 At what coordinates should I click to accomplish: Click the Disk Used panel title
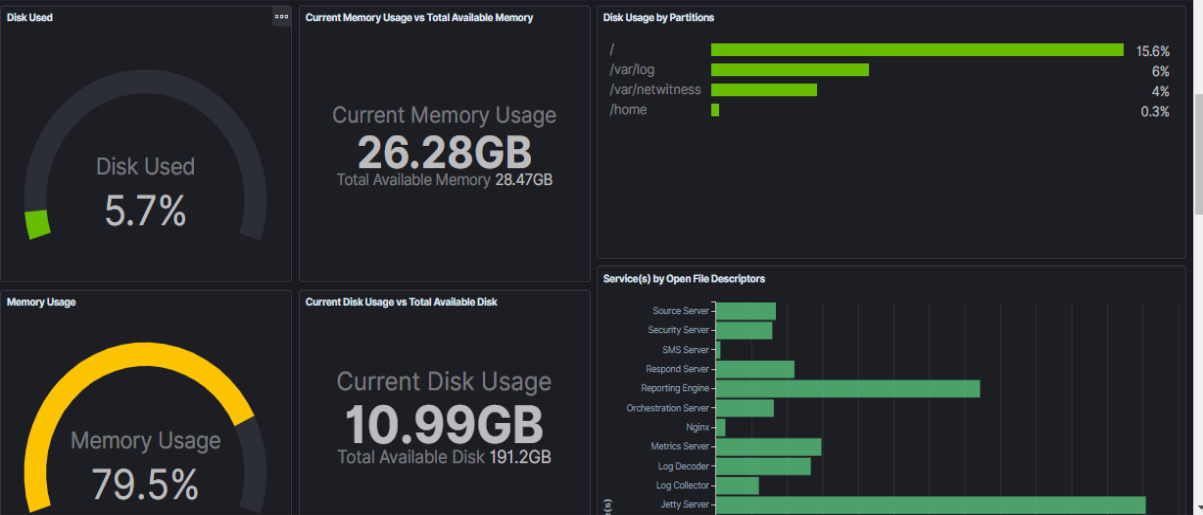pos(30,18)
